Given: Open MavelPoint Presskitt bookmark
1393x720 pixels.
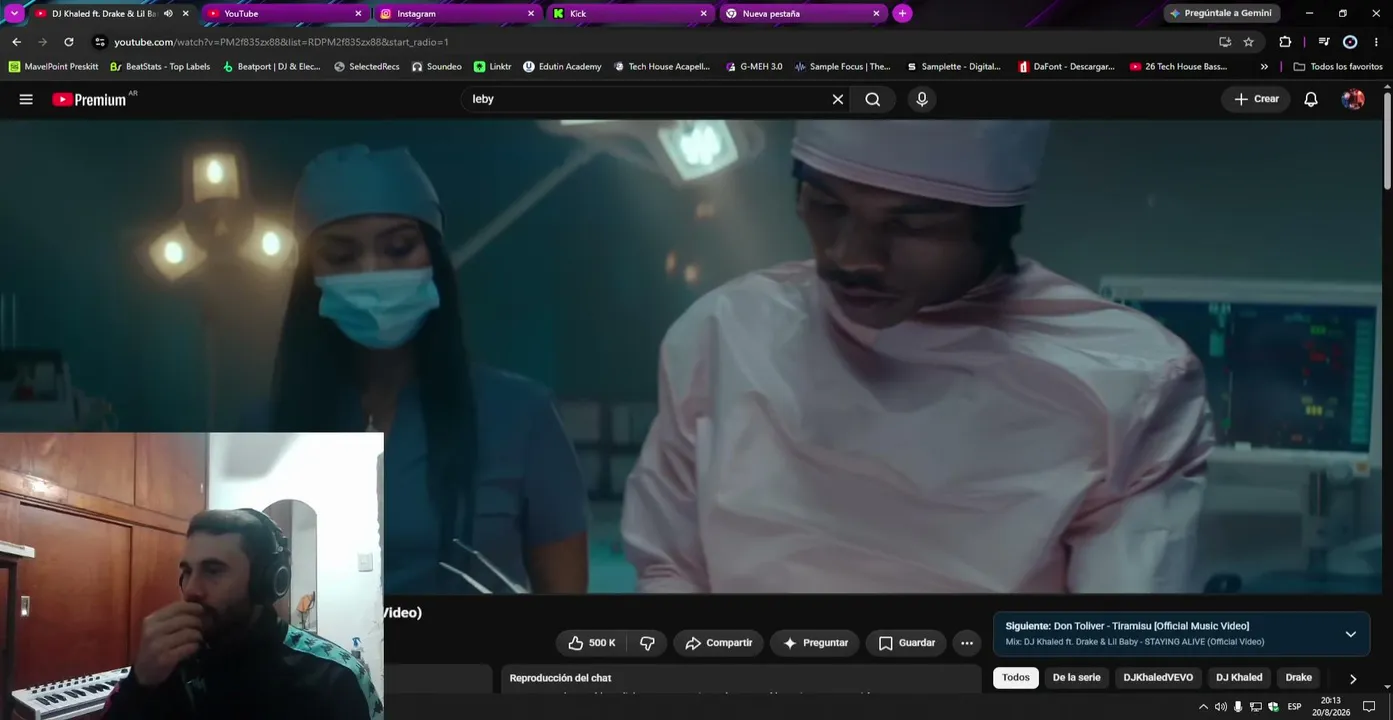Looking at the screenshot, I should pos(54,67).
